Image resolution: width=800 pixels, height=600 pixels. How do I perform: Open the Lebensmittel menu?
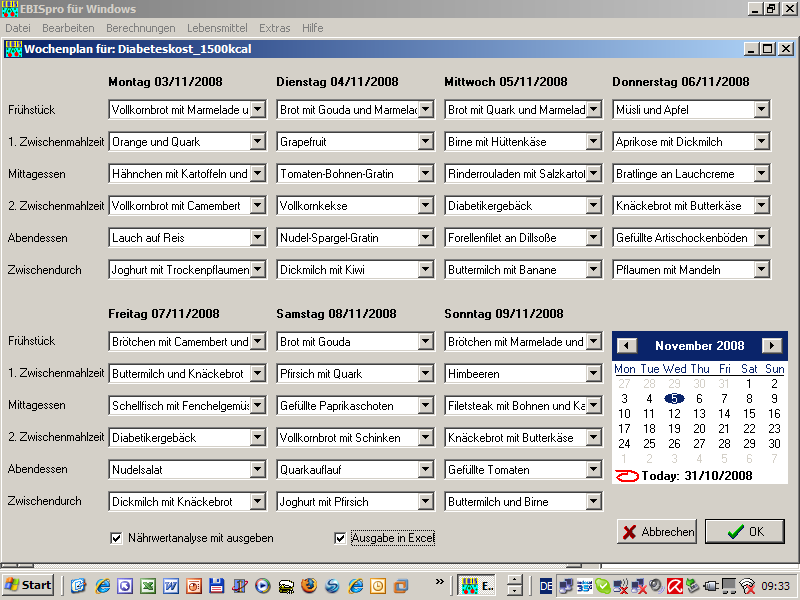click(x=217, y=28)
